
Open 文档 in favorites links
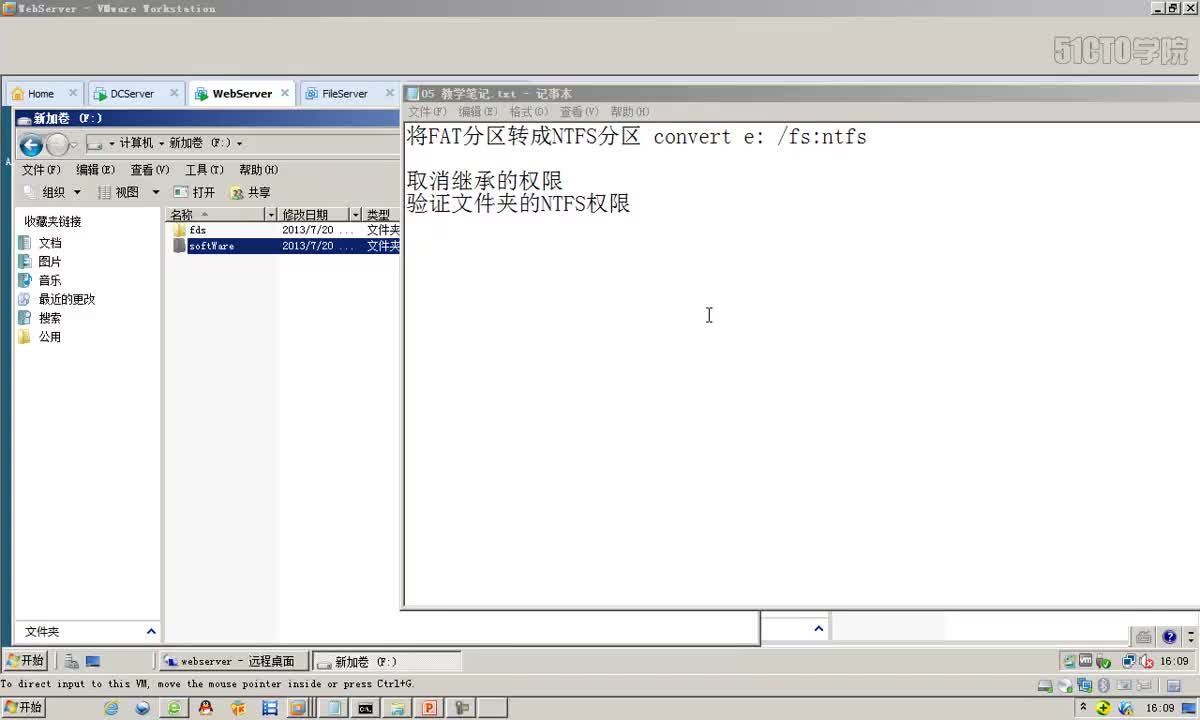[x=50, y=243]
